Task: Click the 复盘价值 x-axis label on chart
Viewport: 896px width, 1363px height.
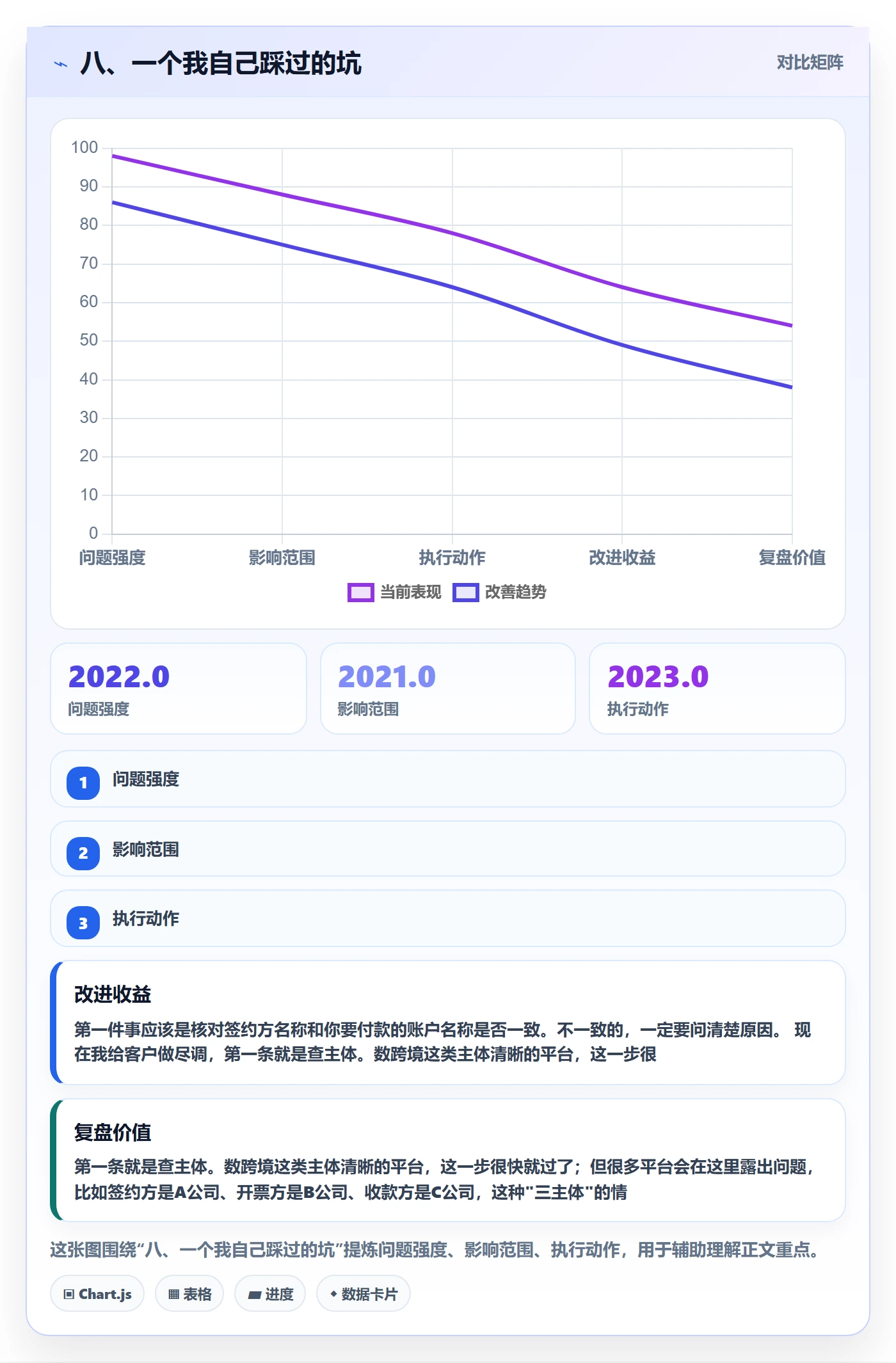Action: click(792, 558)
